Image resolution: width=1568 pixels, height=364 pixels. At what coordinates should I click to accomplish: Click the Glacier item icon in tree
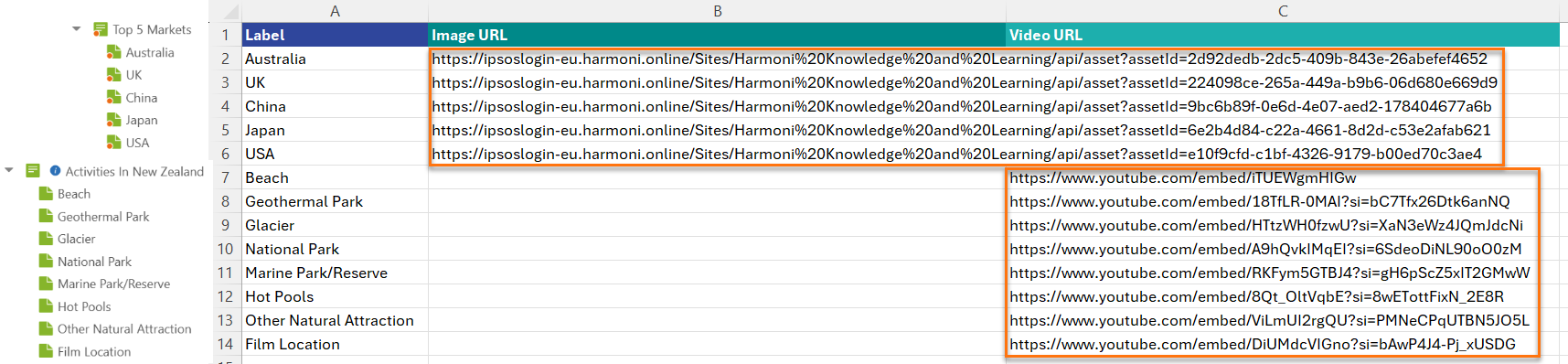pyautogui.click(x=46, y=238)
